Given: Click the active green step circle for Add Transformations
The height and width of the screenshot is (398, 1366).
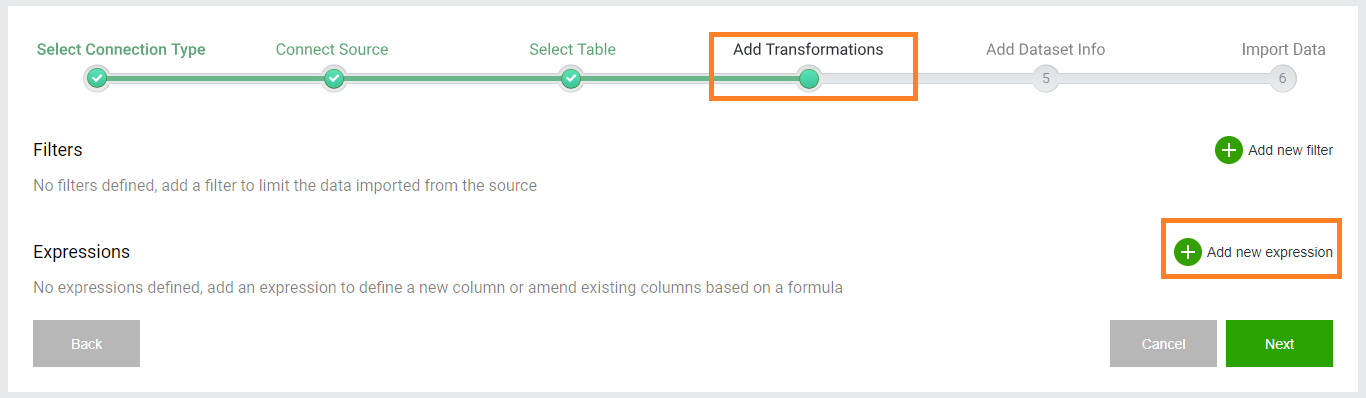Looking at the screenshot, I should pyautogui.click(x=809, y=78).
